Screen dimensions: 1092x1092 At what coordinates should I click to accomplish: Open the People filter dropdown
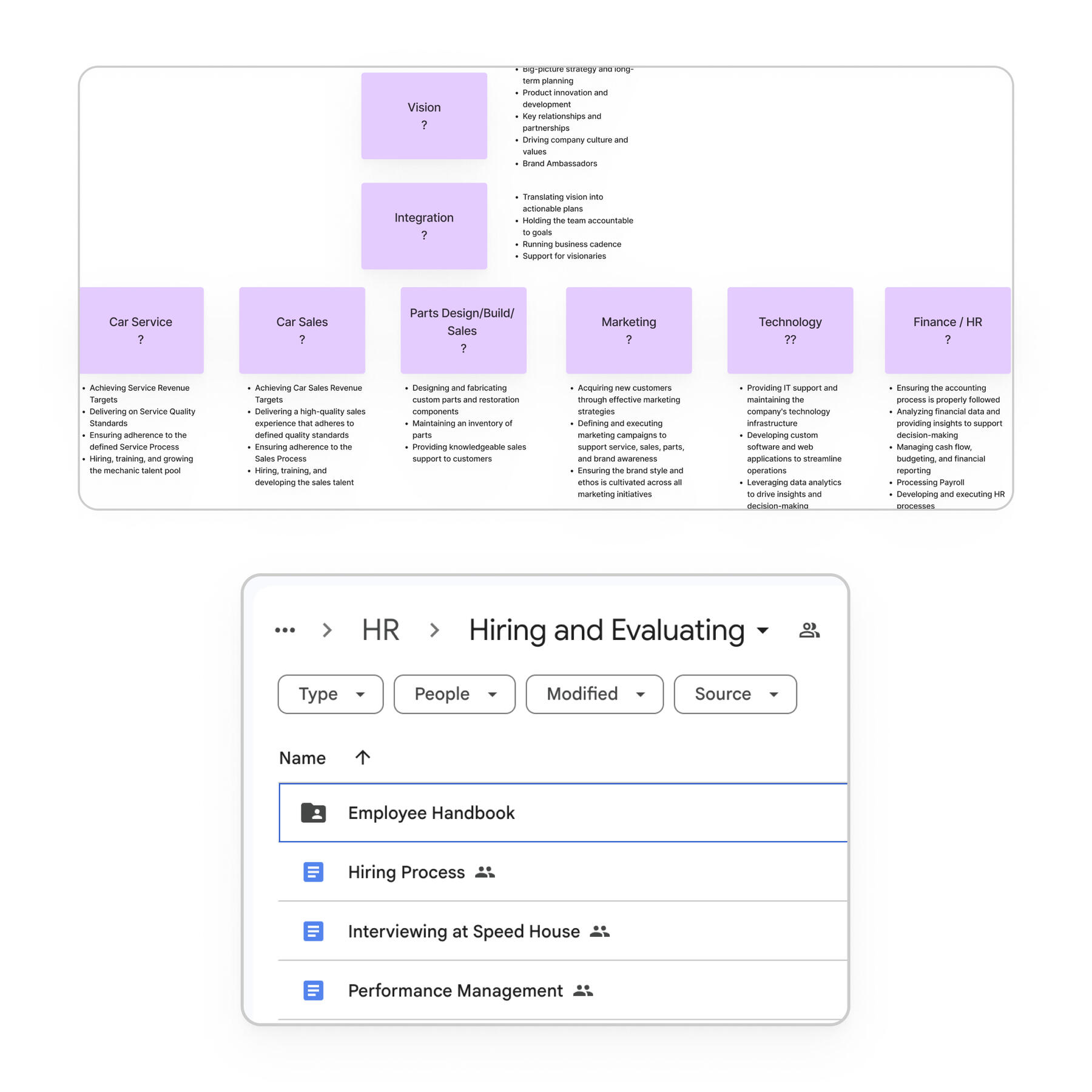tap(454, 694)
